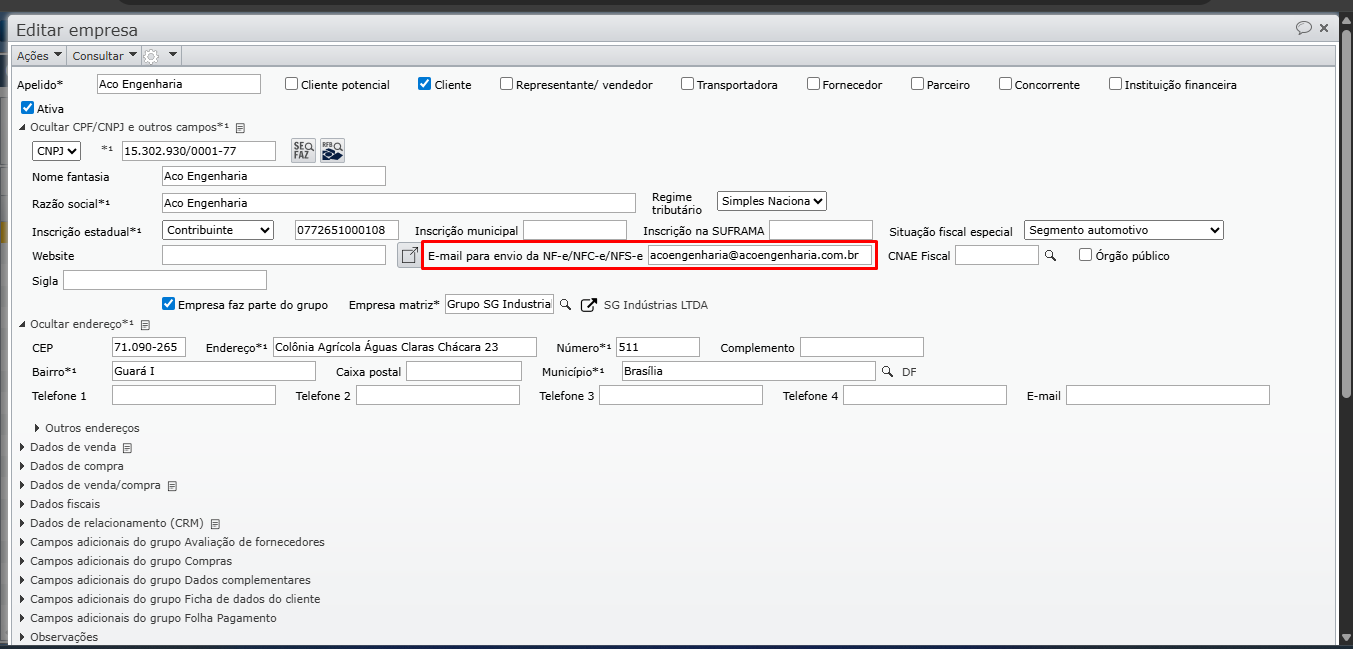The width and height of the screenshot is (1353, 649).
Task: Click the CNAE Fiscal search magnifier
Action: click(x=1050, y=256)
